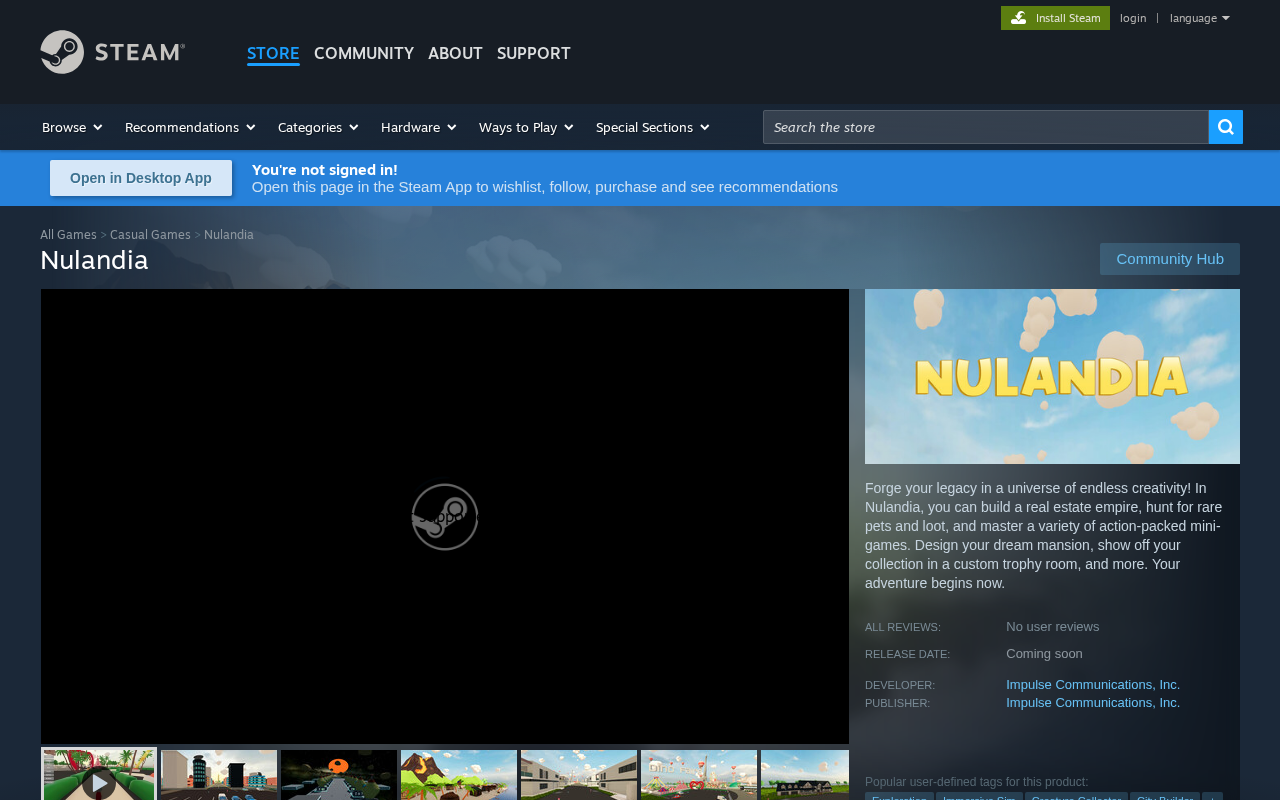Screen dimensions: 1280x800
Task: Visit the Community Hub
Action: tap(1169, 258)
